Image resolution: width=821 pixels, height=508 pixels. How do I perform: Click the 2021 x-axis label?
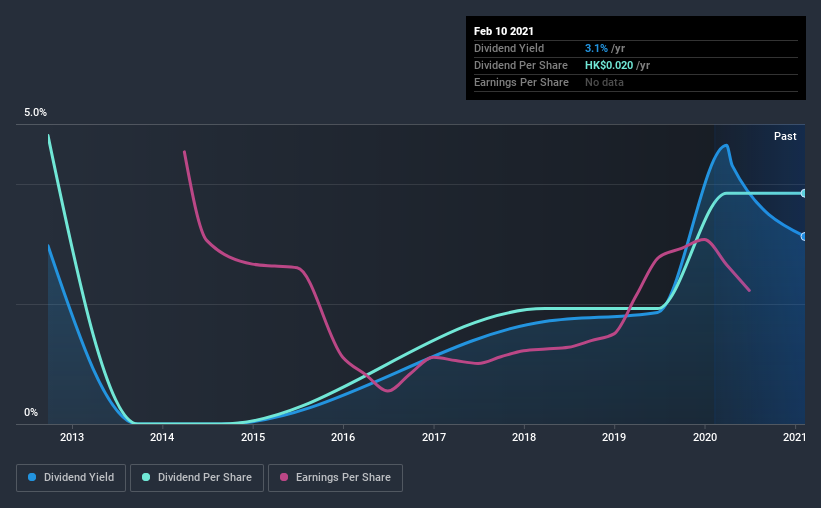[794, 437]
